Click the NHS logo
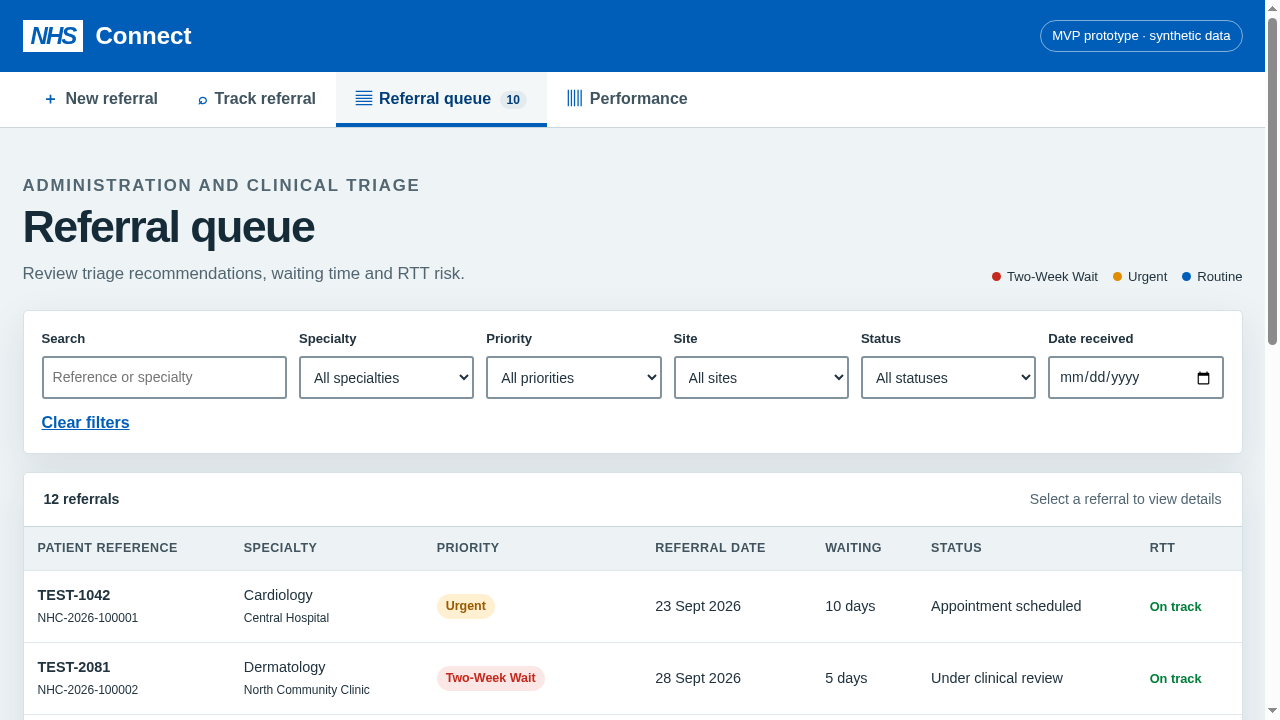This screenshot has width=1280, height=720. (x=53, y=36)
